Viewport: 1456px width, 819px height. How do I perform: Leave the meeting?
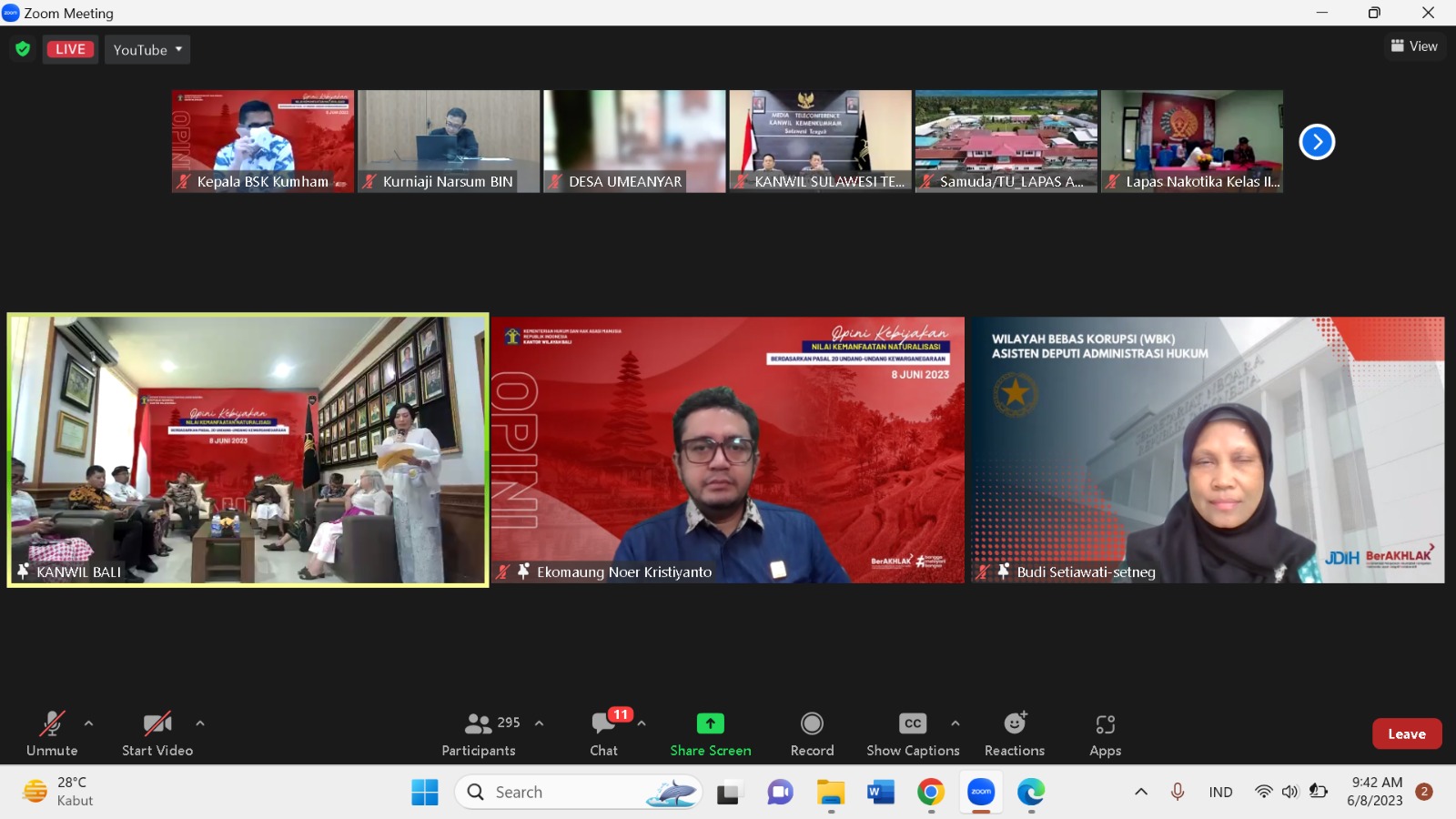1407,733
